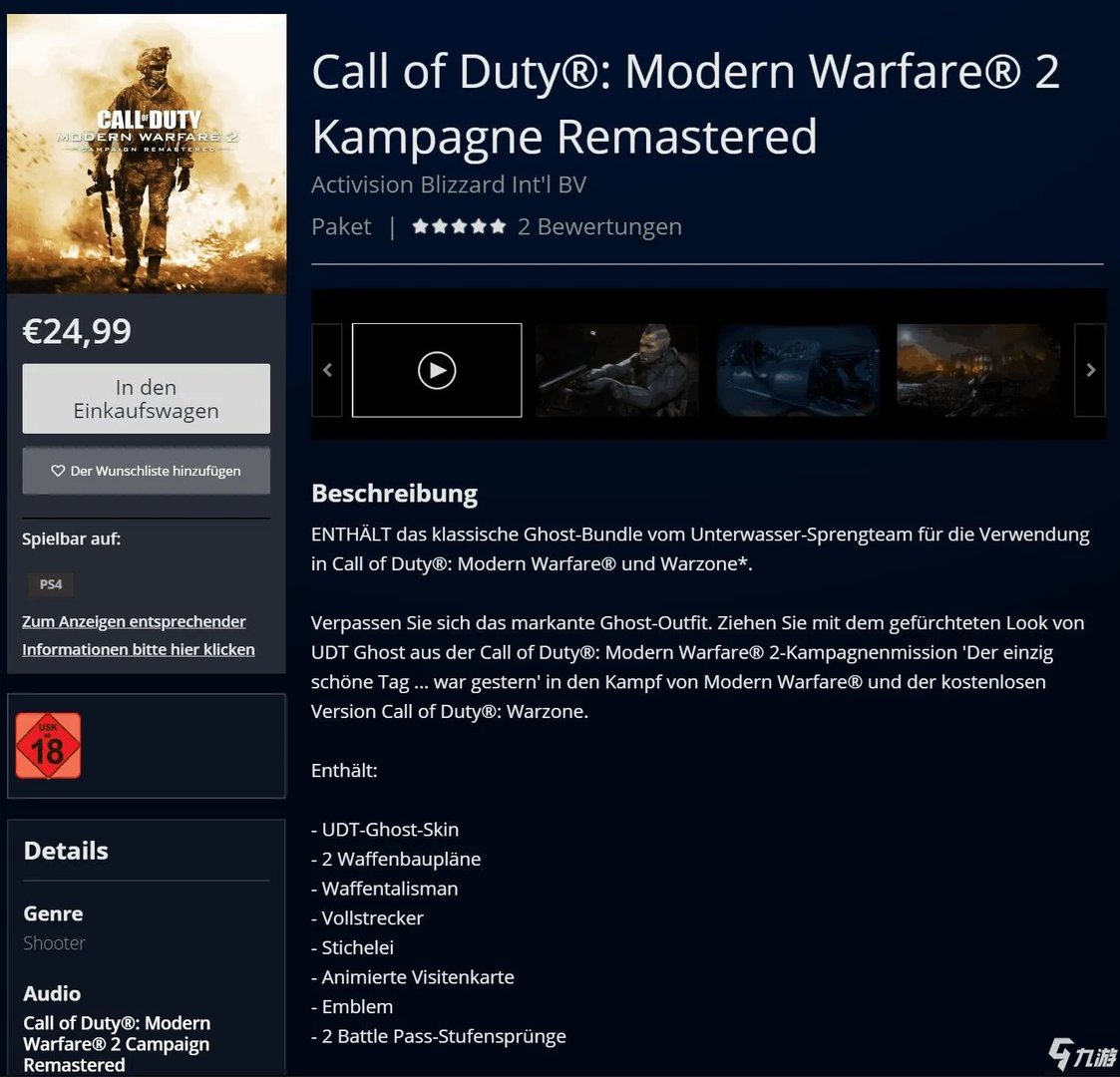This screenshot has height=1077, width=1120.
Task: Click the Shooter genre label
Action: [x=54, y=942]
